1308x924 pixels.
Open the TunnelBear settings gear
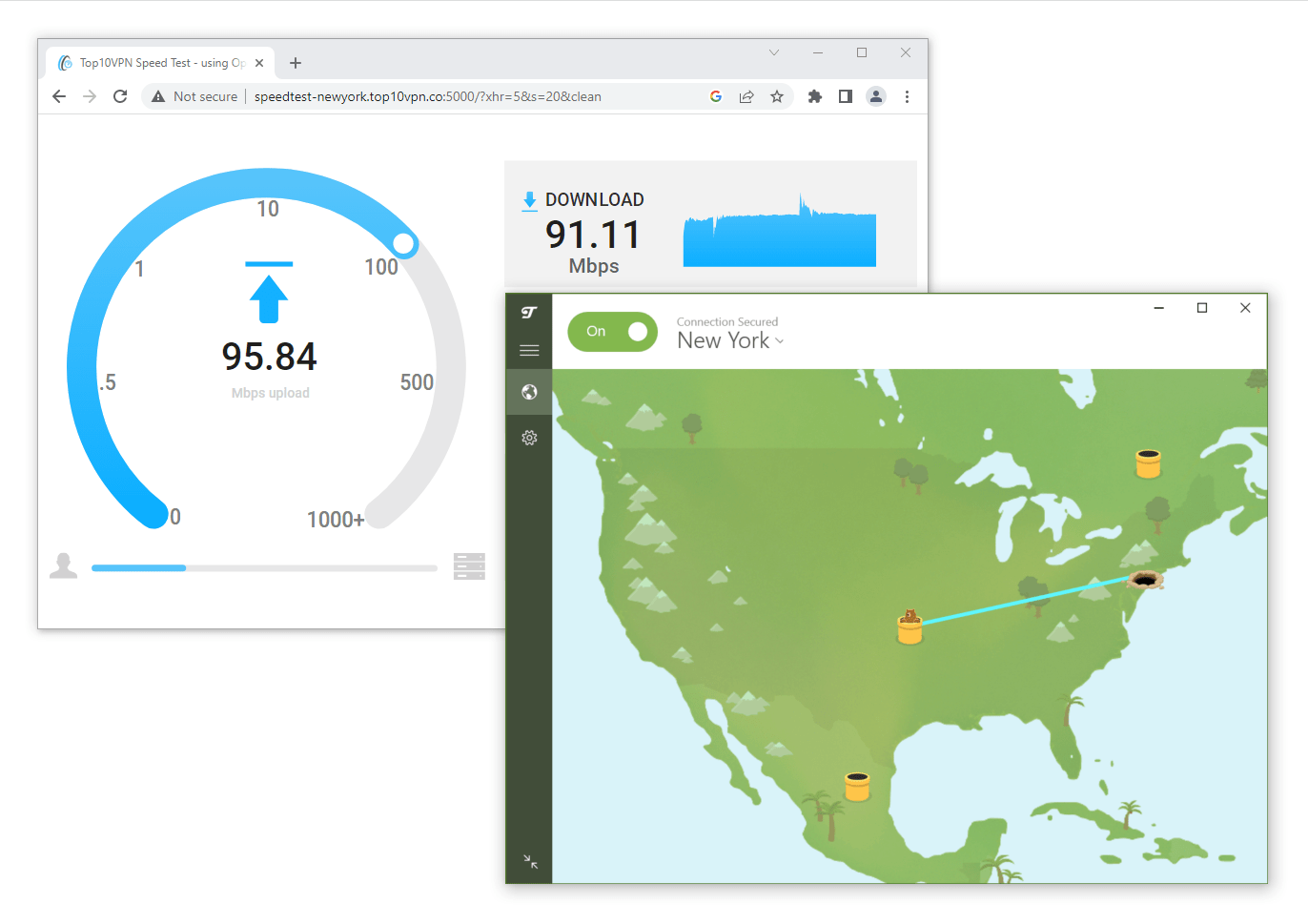pos(529,438)
